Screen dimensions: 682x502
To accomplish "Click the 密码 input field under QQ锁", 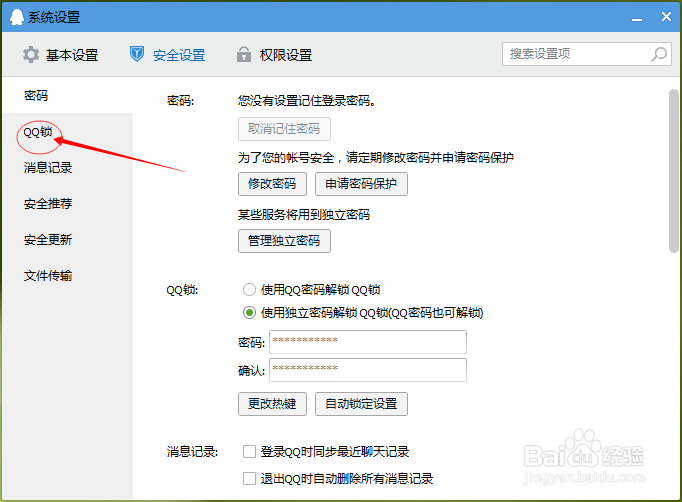I will tap(368, 342).
